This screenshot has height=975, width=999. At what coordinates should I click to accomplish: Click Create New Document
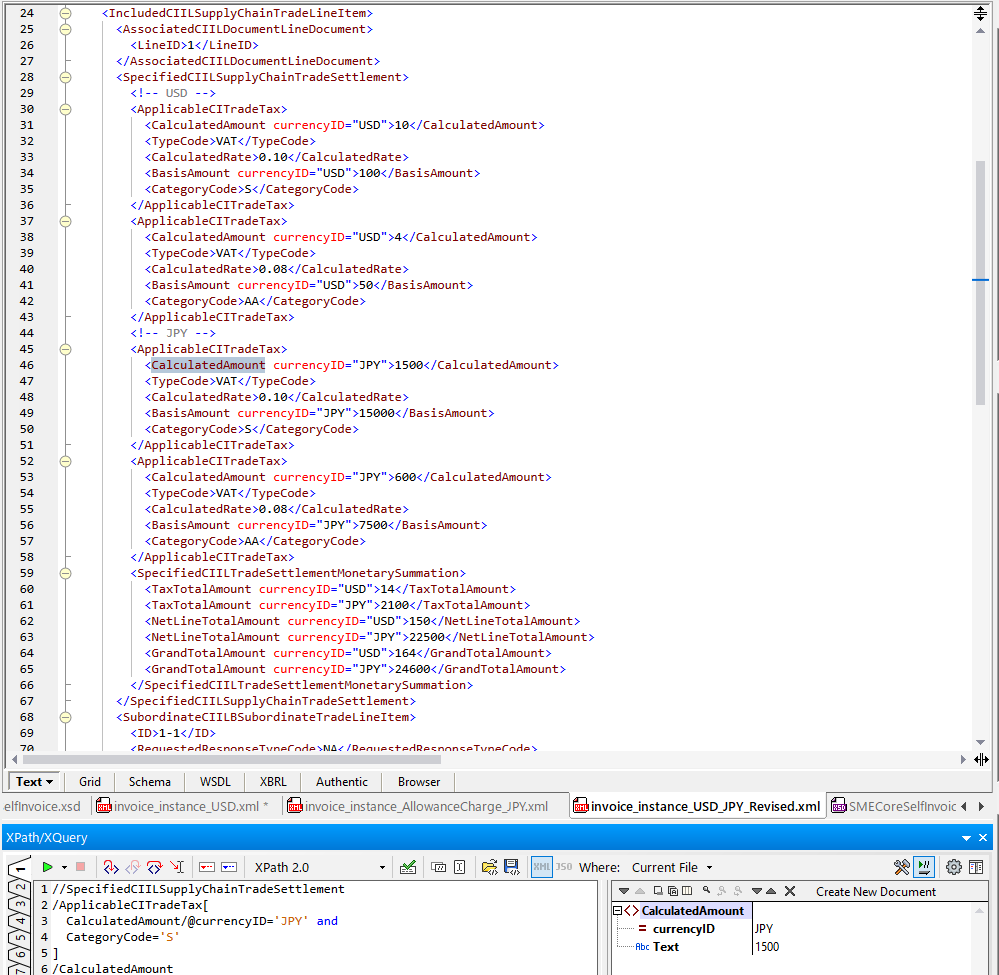point(875,892)
